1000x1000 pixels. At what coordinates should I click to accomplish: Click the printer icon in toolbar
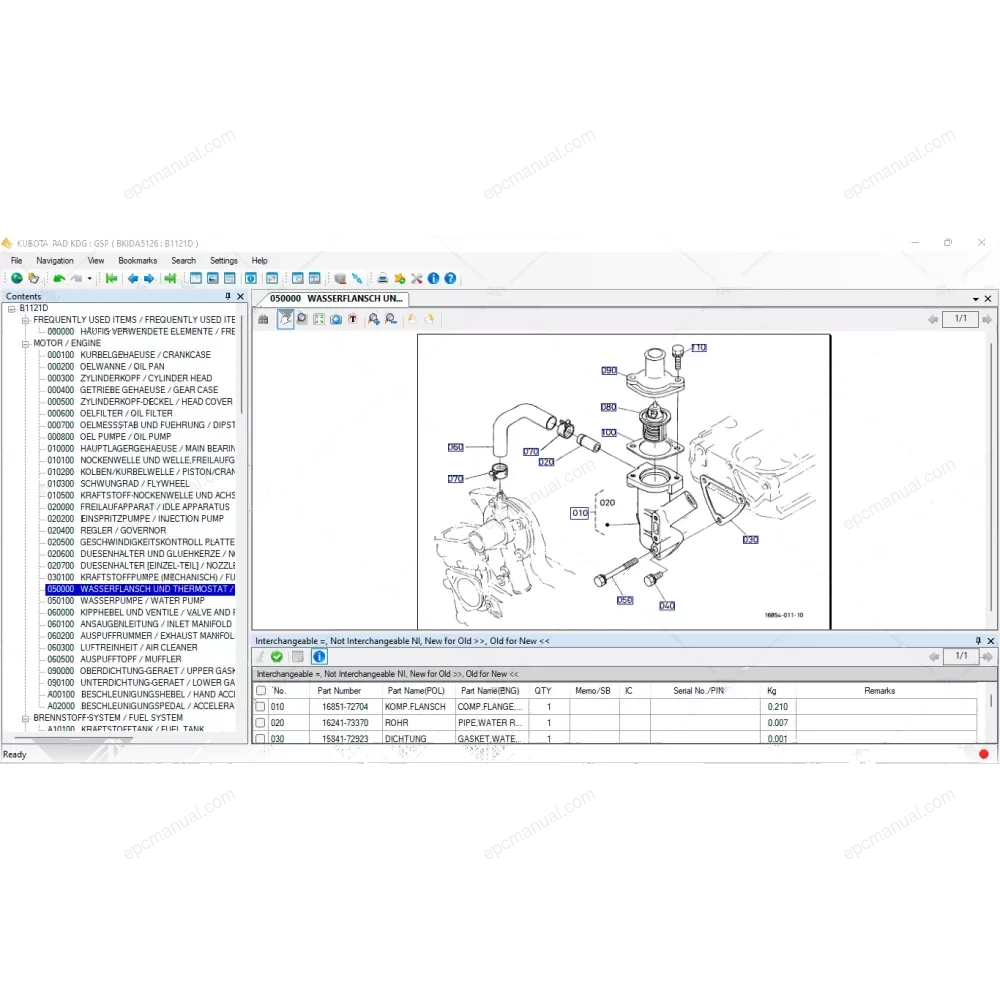383,278
